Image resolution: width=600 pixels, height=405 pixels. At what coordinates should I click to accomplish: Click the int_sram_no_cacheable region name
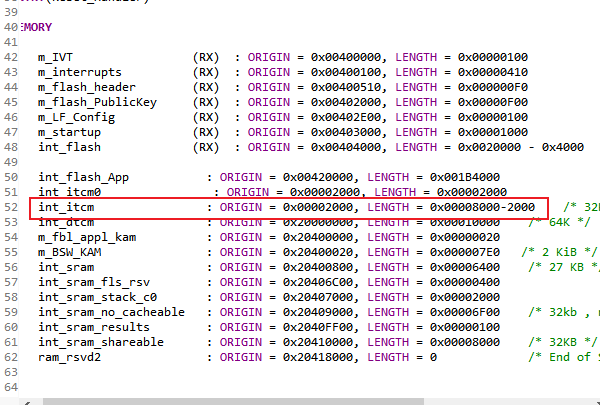(x=111, y=312)
